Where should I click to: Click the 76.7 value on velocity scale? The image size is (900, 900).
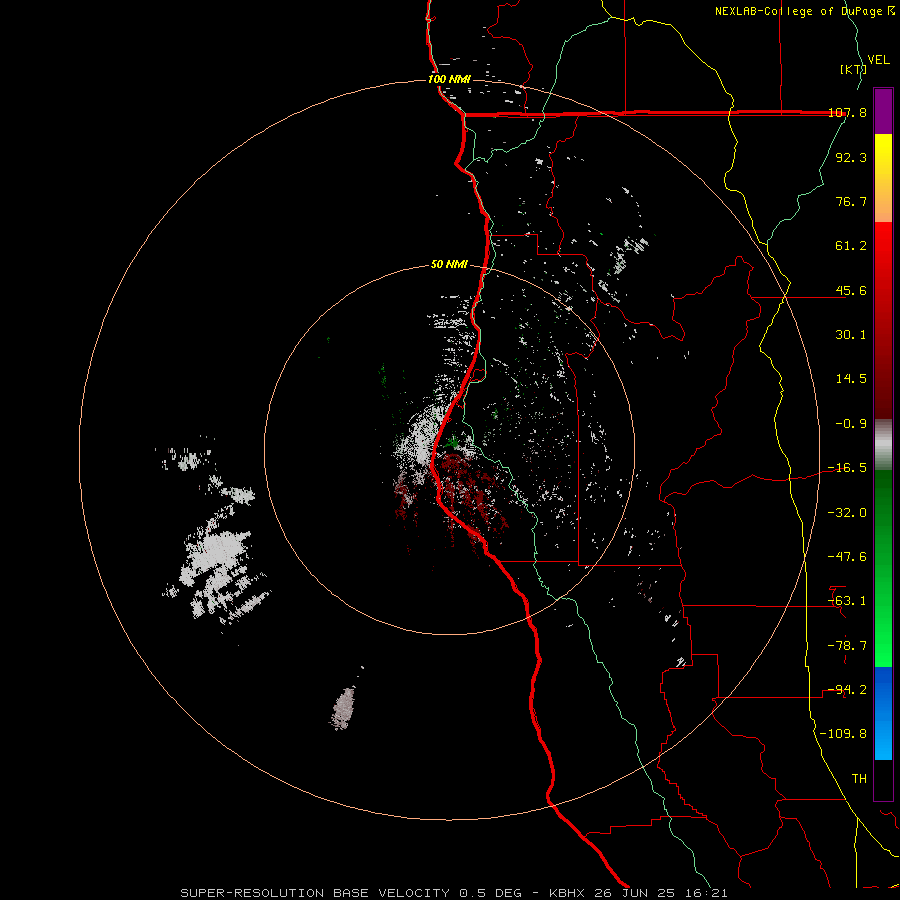[x=851, y=201]
